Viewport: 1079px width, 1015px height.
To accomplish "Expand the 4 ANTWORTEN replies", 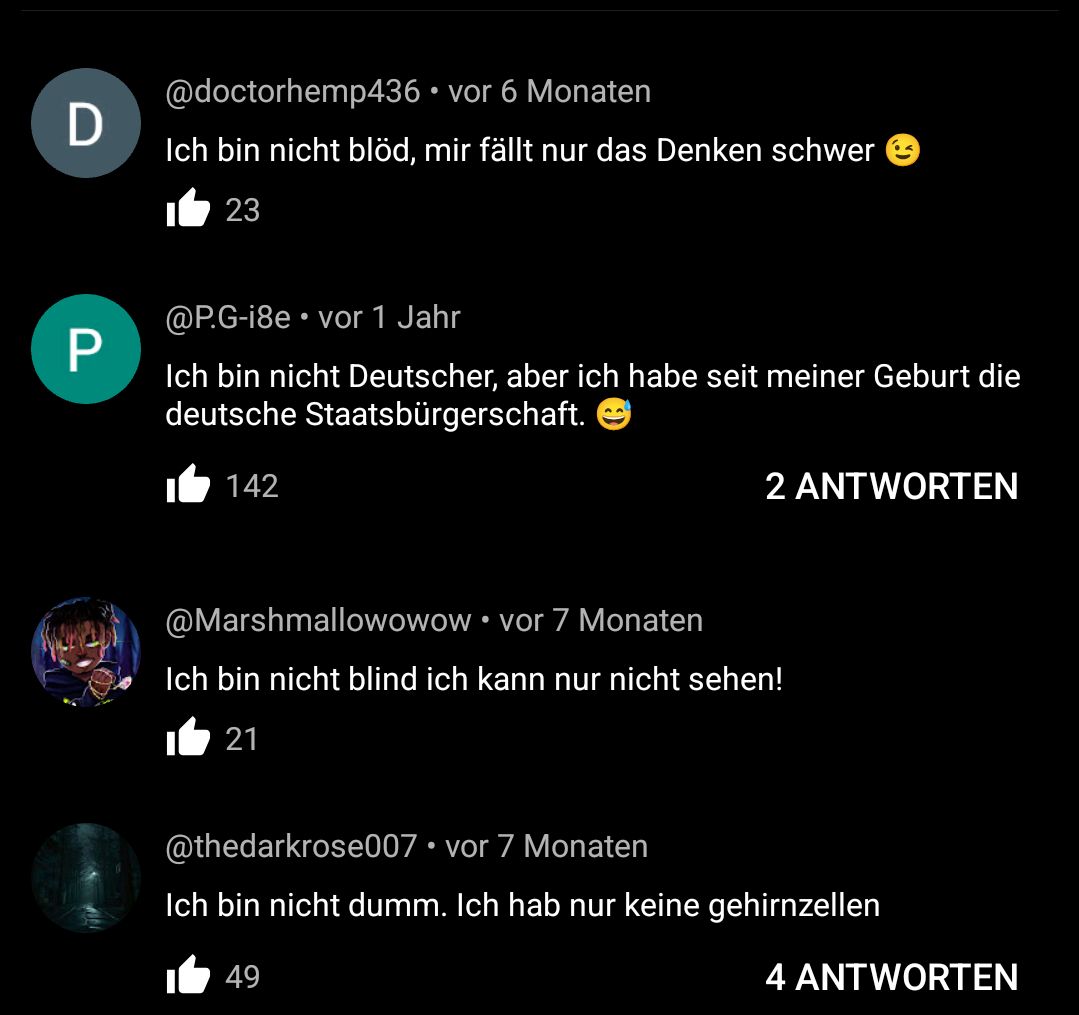I will (x=891, y=977).
